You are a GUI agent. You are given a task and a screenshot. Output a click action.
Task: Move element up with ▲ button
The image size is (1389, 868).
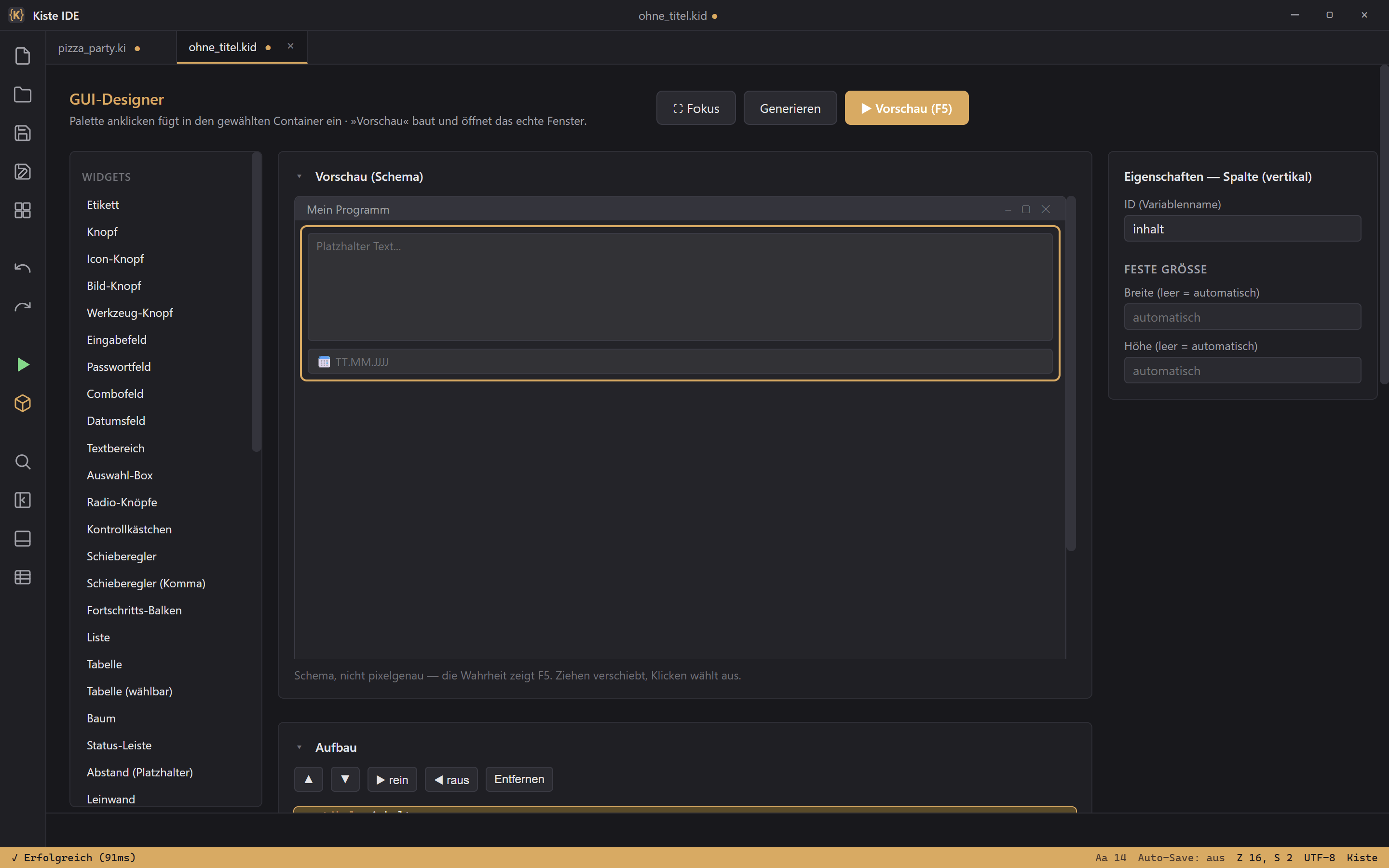click(308, 779)
